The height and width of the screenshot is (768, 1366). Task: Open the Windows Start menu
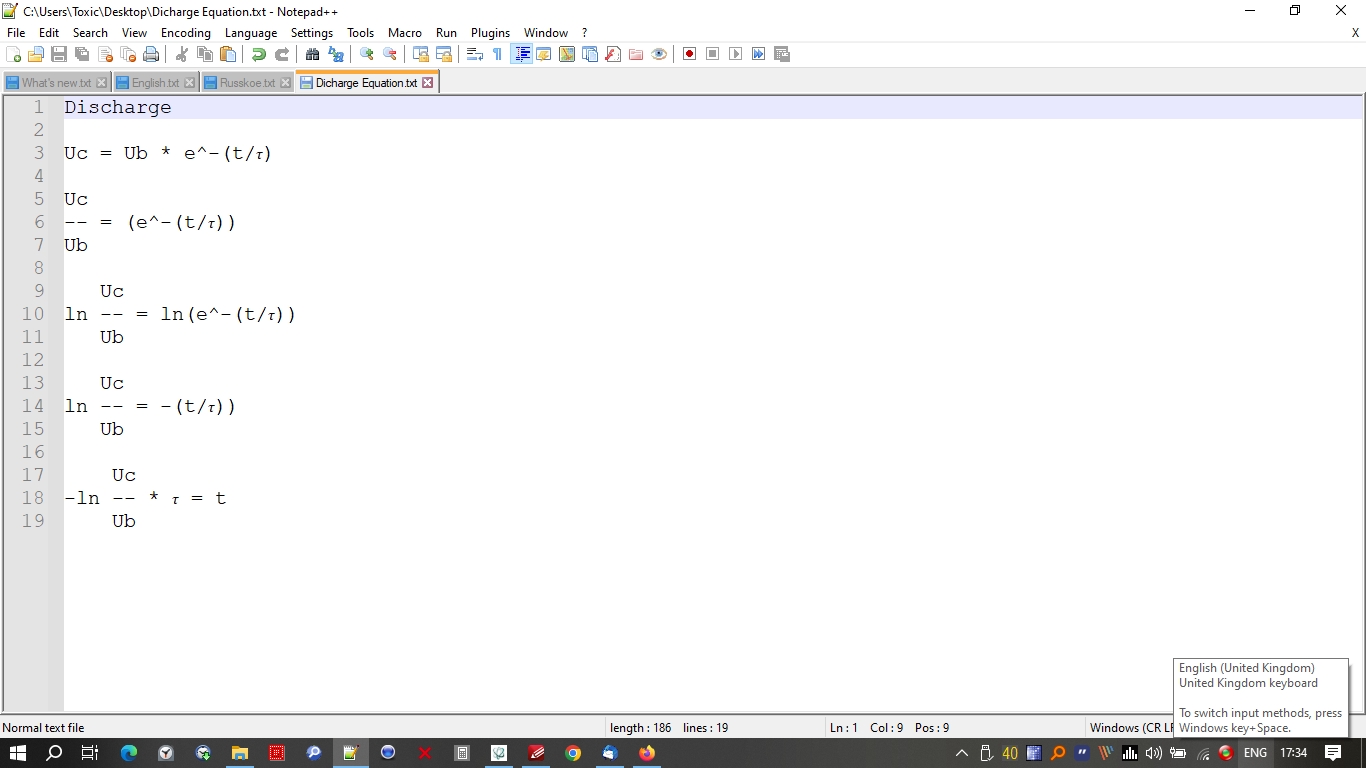pyautogui.click(x=17, y=753)
